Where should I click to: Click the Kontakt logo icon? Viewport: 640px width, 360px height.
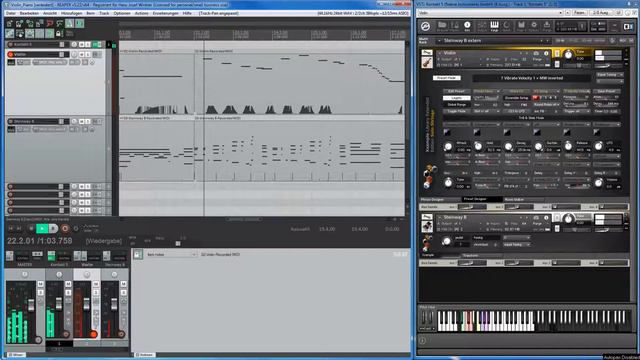(x=426, y=27)
